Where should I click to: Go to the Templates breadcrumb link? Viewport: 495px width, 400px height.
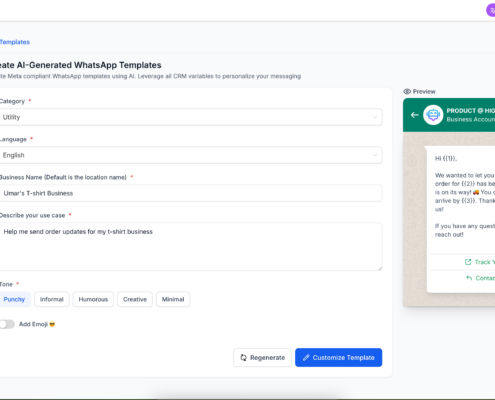point(15,42)
